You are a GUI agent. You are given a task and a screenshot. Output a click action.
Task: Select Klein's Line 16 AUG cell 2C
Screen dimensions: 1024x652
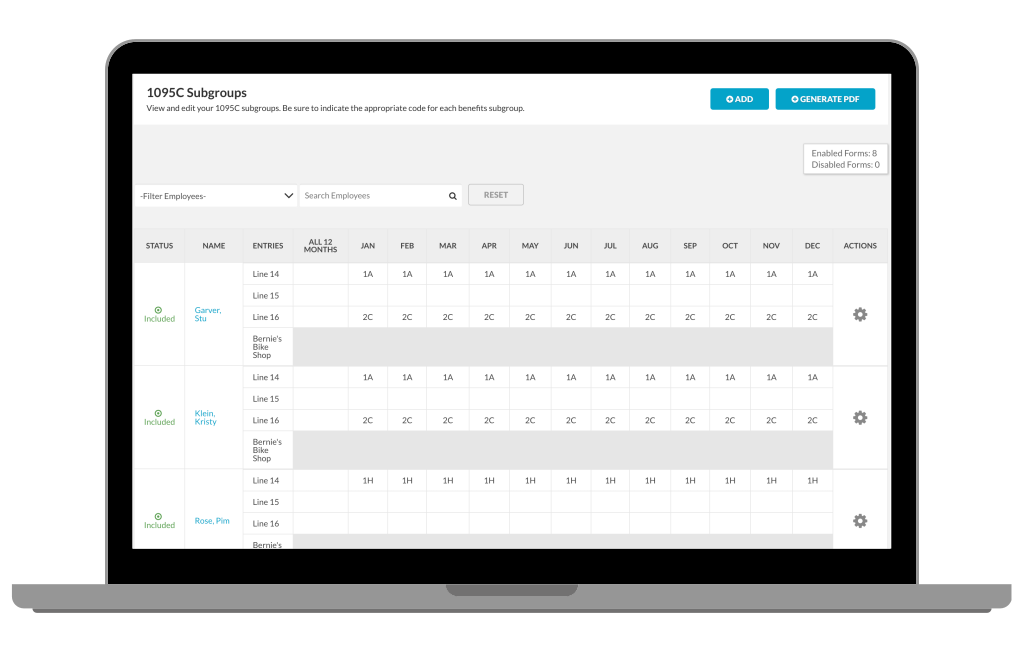650,421
